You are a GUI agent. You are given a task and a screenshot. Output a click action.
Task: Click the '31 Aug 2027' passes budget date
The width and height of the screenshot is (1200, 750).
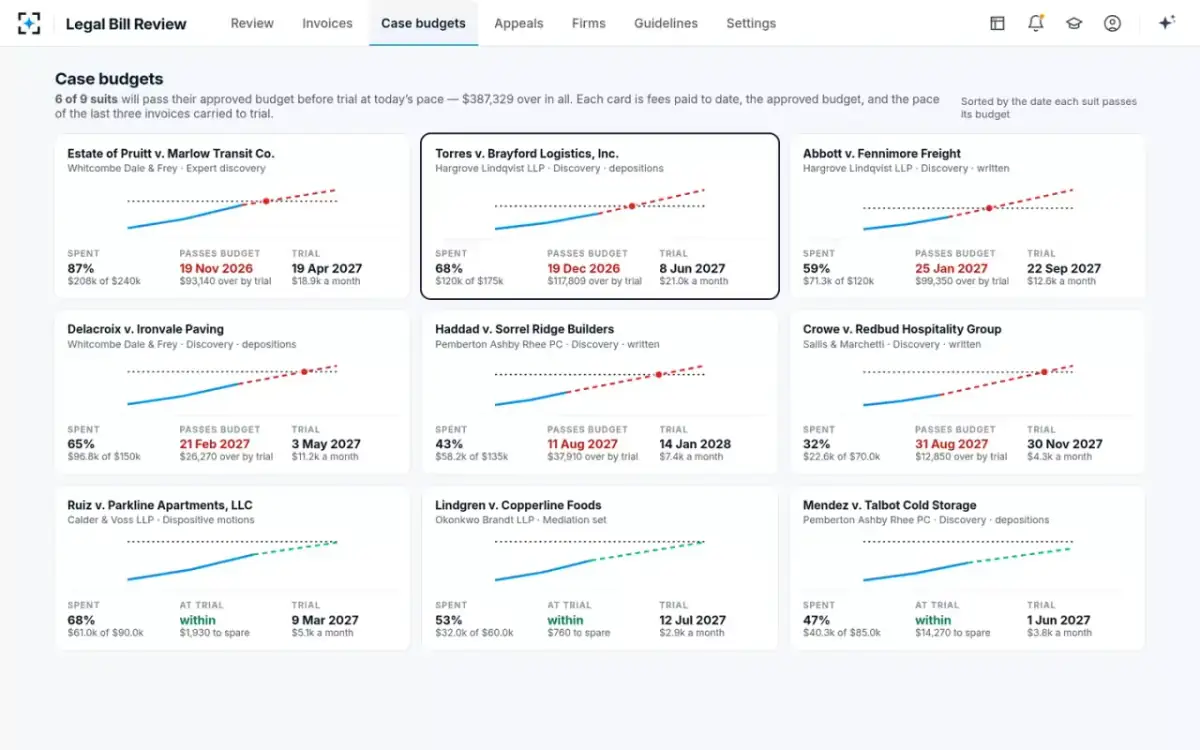click(x=952, y=444)
